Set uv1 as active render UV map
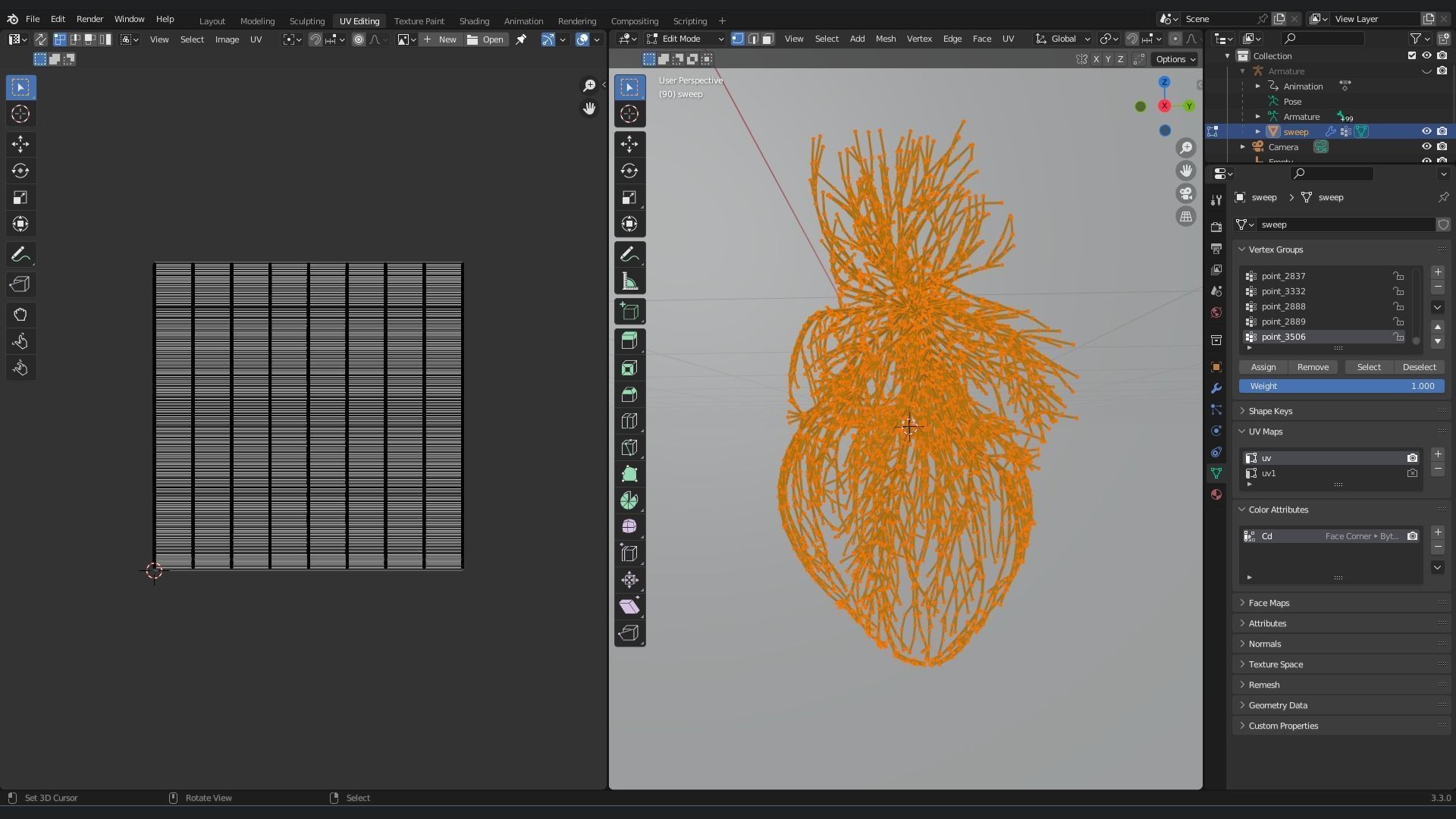Viewport: 1456px width, 819px height. tap(1412, 473)
